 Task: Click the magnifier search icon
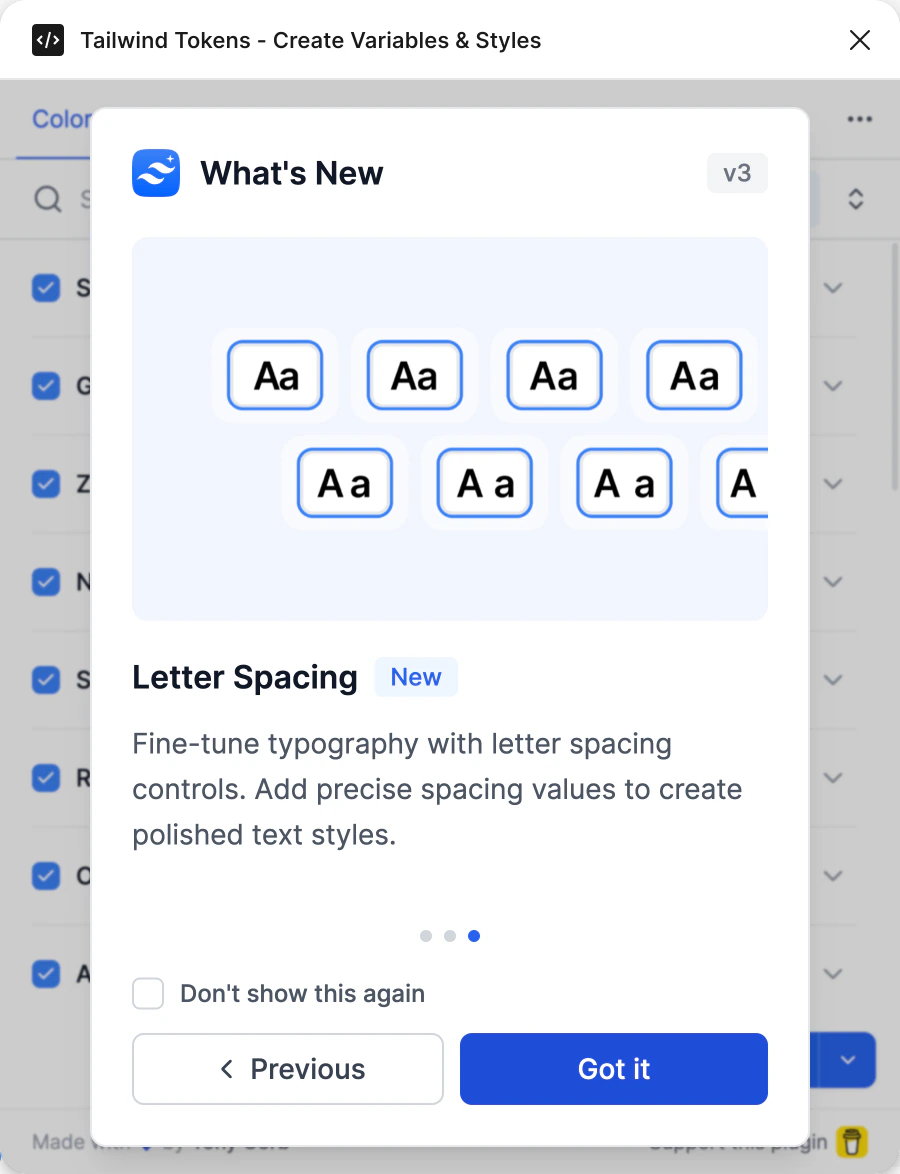coord(48,199)
